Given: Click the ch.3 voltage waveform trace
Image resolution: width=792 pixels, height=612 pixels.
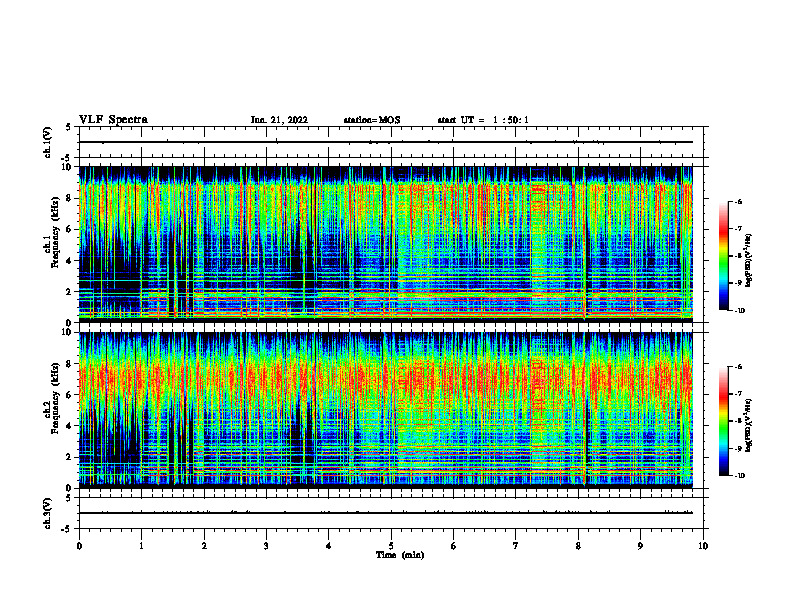Looking at the screenshot, I should pos(385,513).
